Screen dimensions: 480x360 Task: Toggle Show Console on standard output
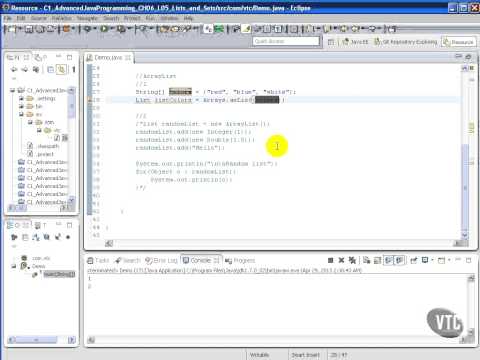point(388,260)
